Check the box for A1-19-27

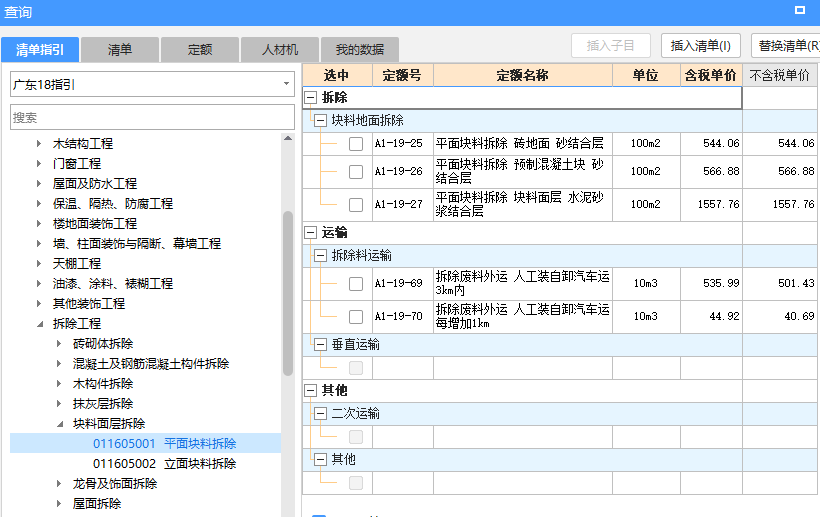tap(356, 204)
